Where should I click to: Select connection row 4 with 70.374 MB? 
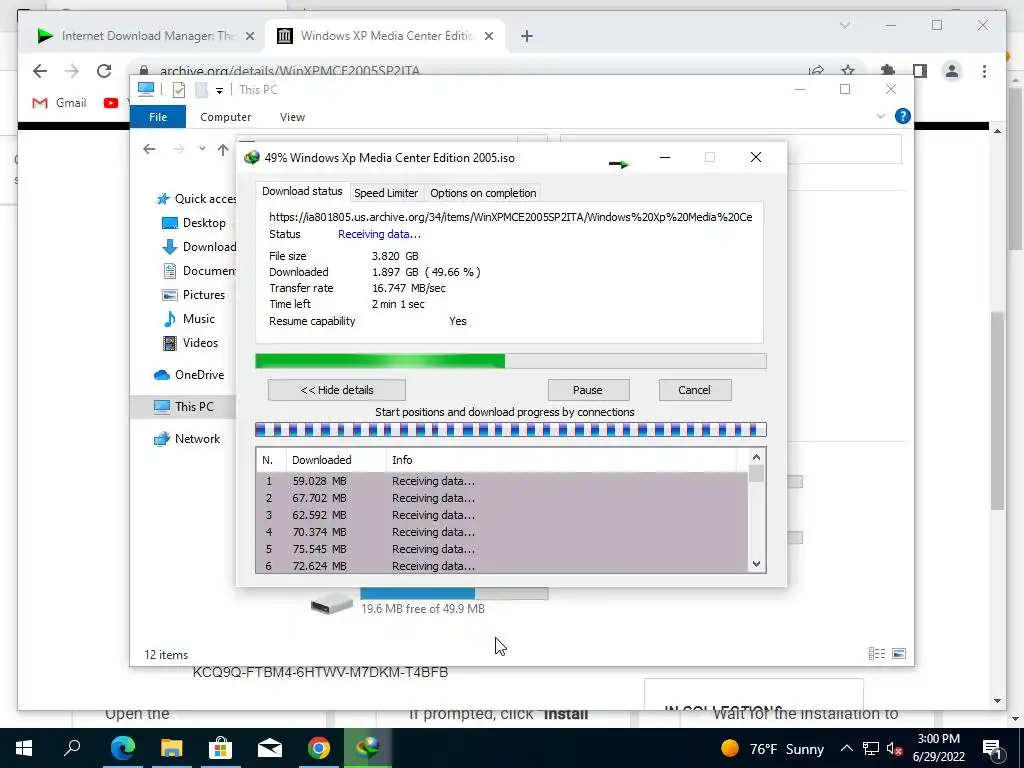(502, 532)
